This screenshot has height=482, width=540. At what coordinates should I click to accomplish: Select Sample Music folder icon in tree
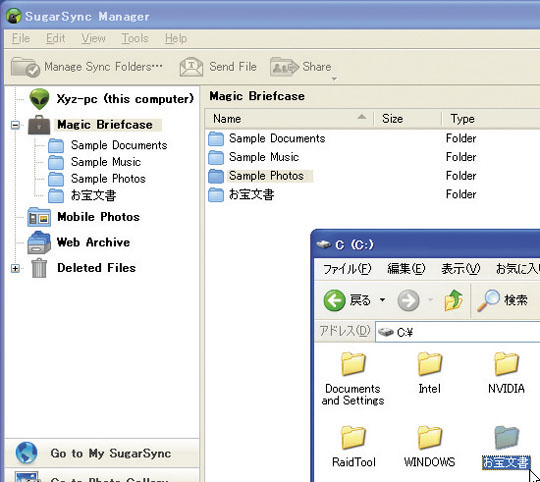56,162
